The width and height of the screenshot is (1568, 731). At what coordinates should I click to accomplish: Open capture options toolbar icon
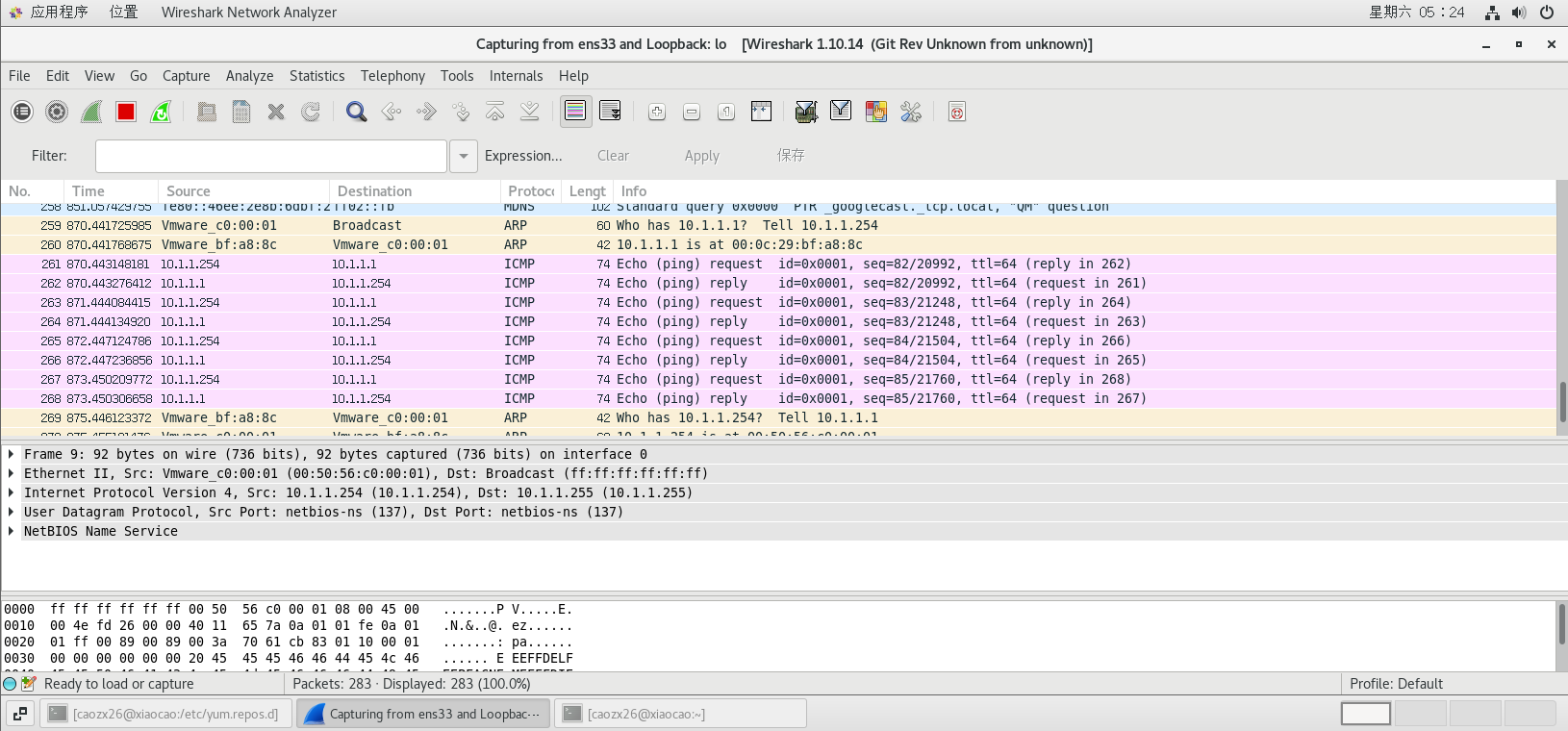[x=57, y=112]
